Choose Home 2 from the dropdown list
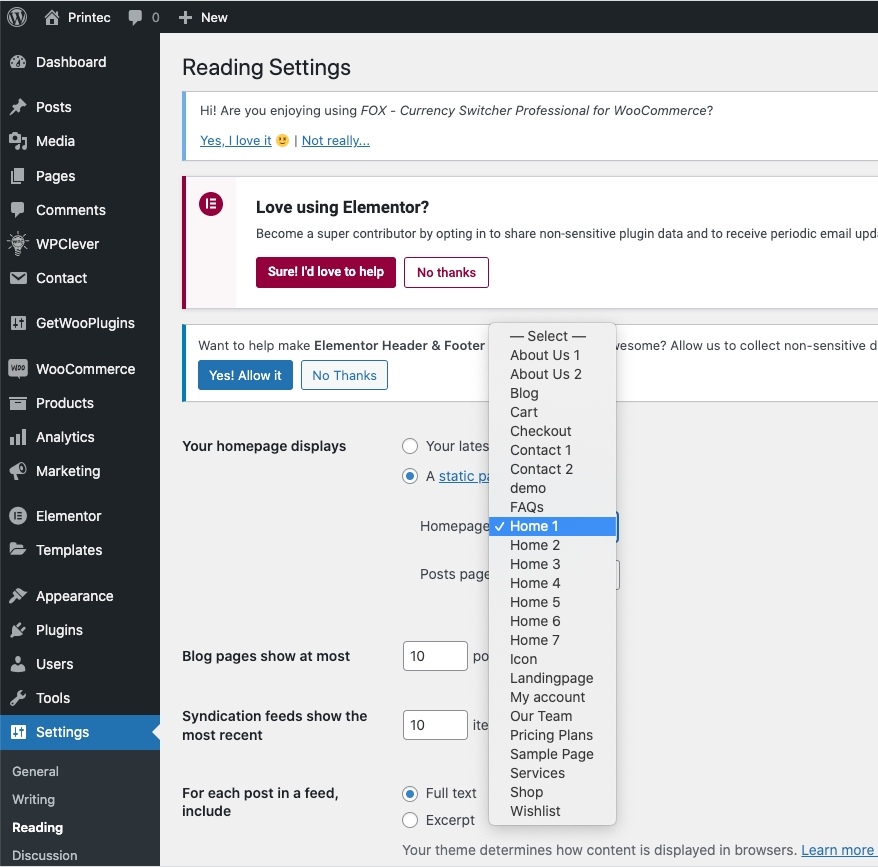Viewport: 878px width, 867px height. pyautogui.click(x=535, y=545)
